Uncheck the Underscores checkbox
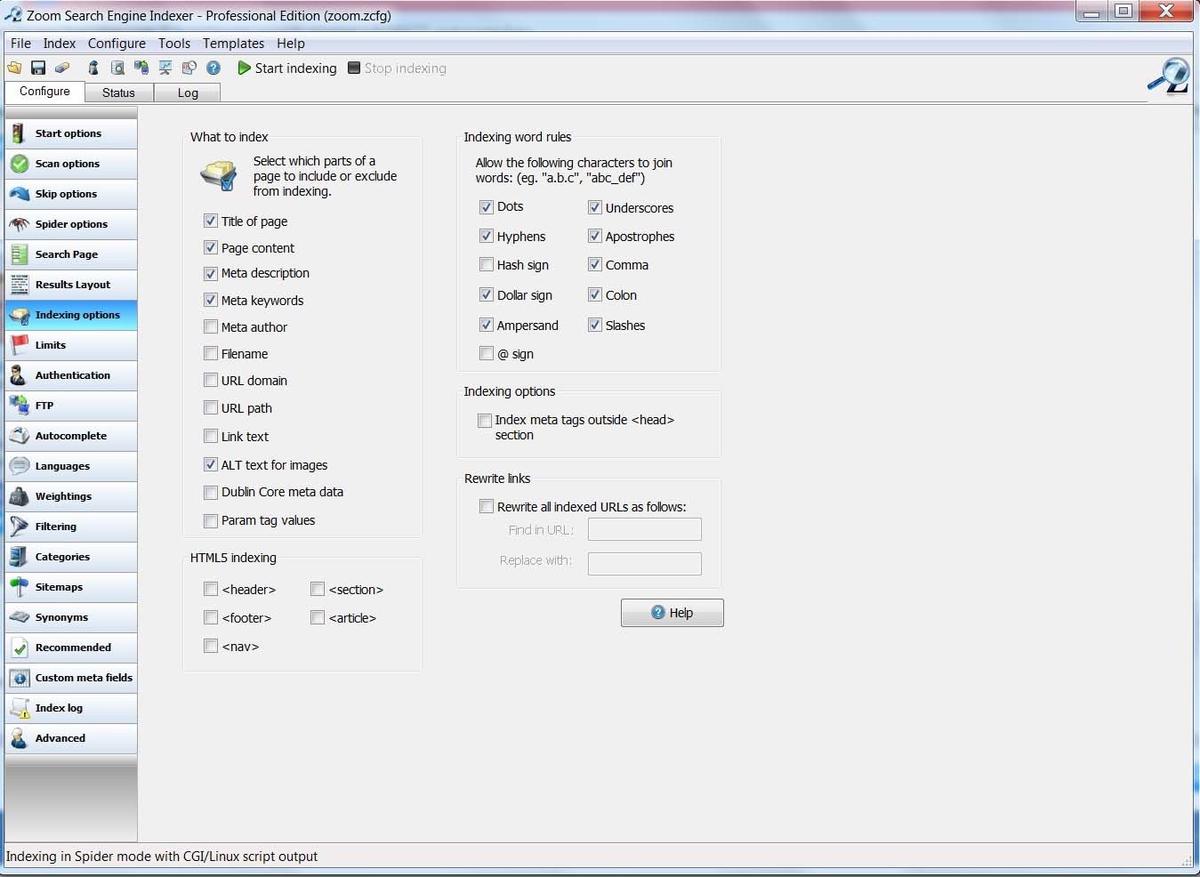 click(x=594, y=208)
